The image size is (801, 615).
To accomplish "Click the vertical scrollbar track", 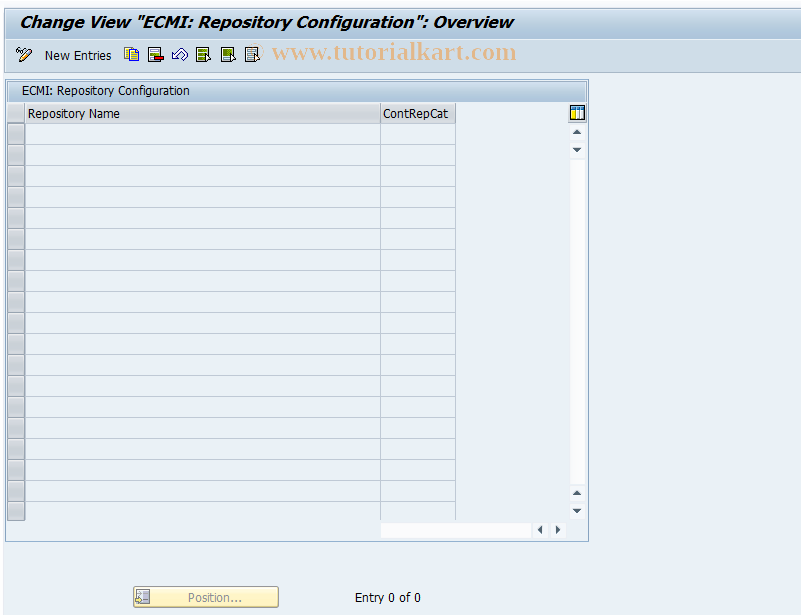I will (x=577, y=322).
